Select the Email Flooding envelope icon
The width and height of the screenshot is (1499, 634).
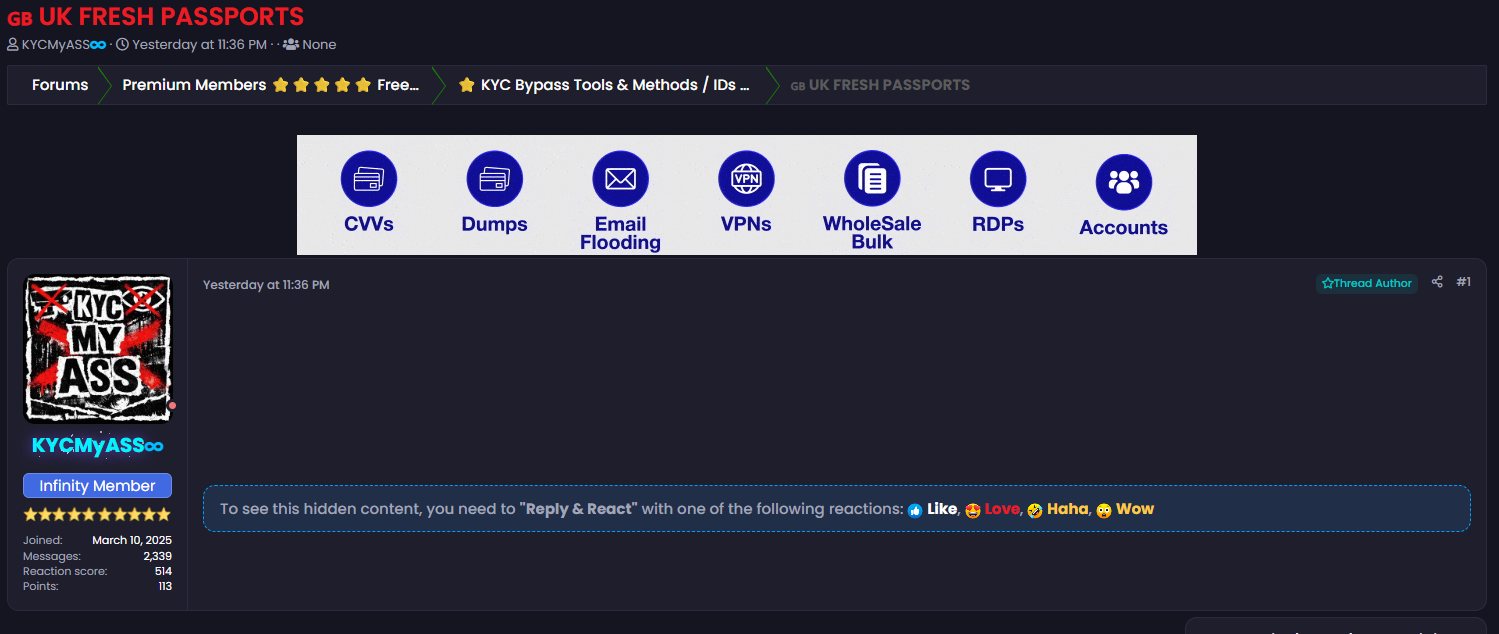click(x=621, y=179)
